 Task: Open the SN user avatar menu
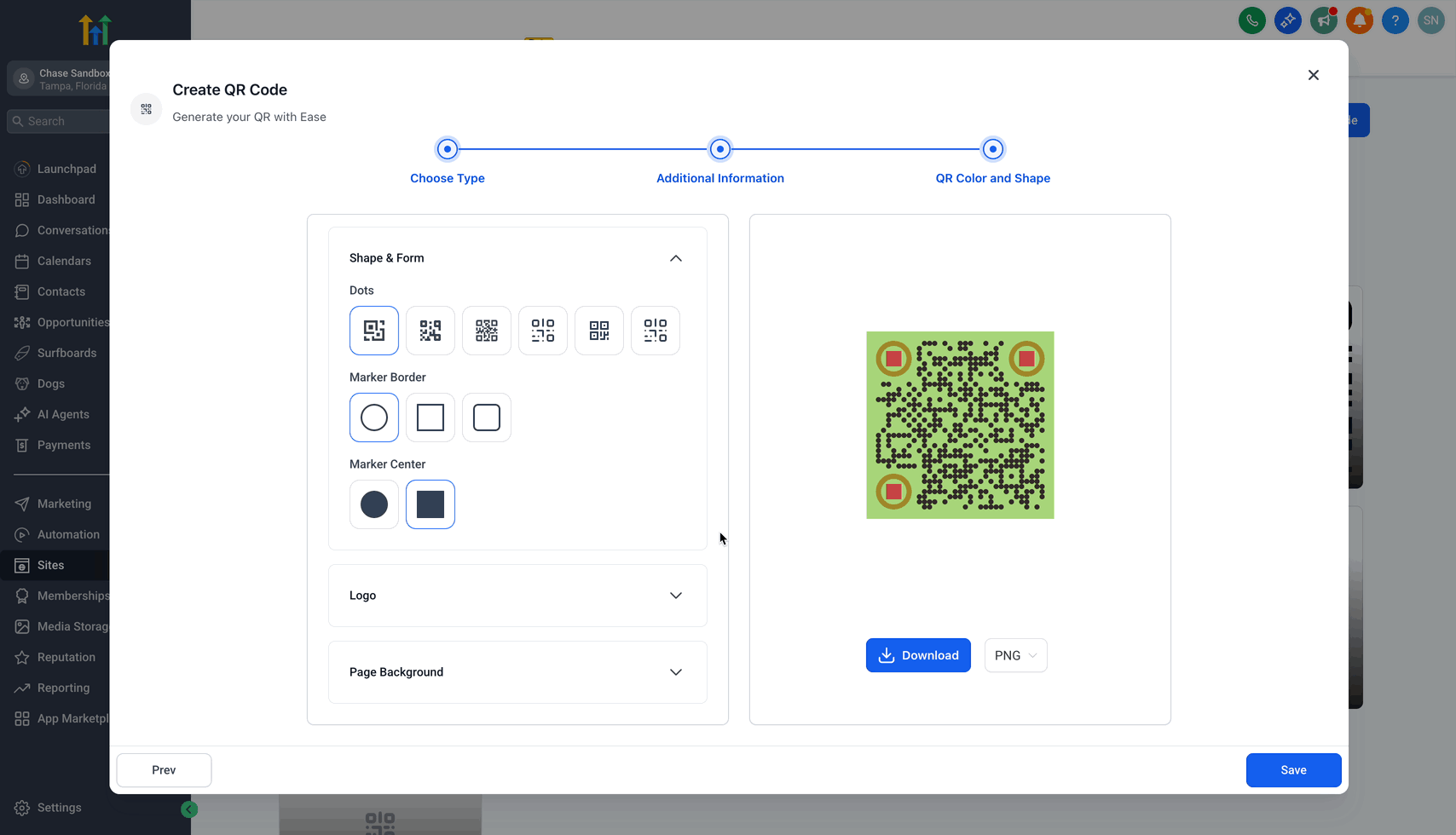[x=1431, y=20]
